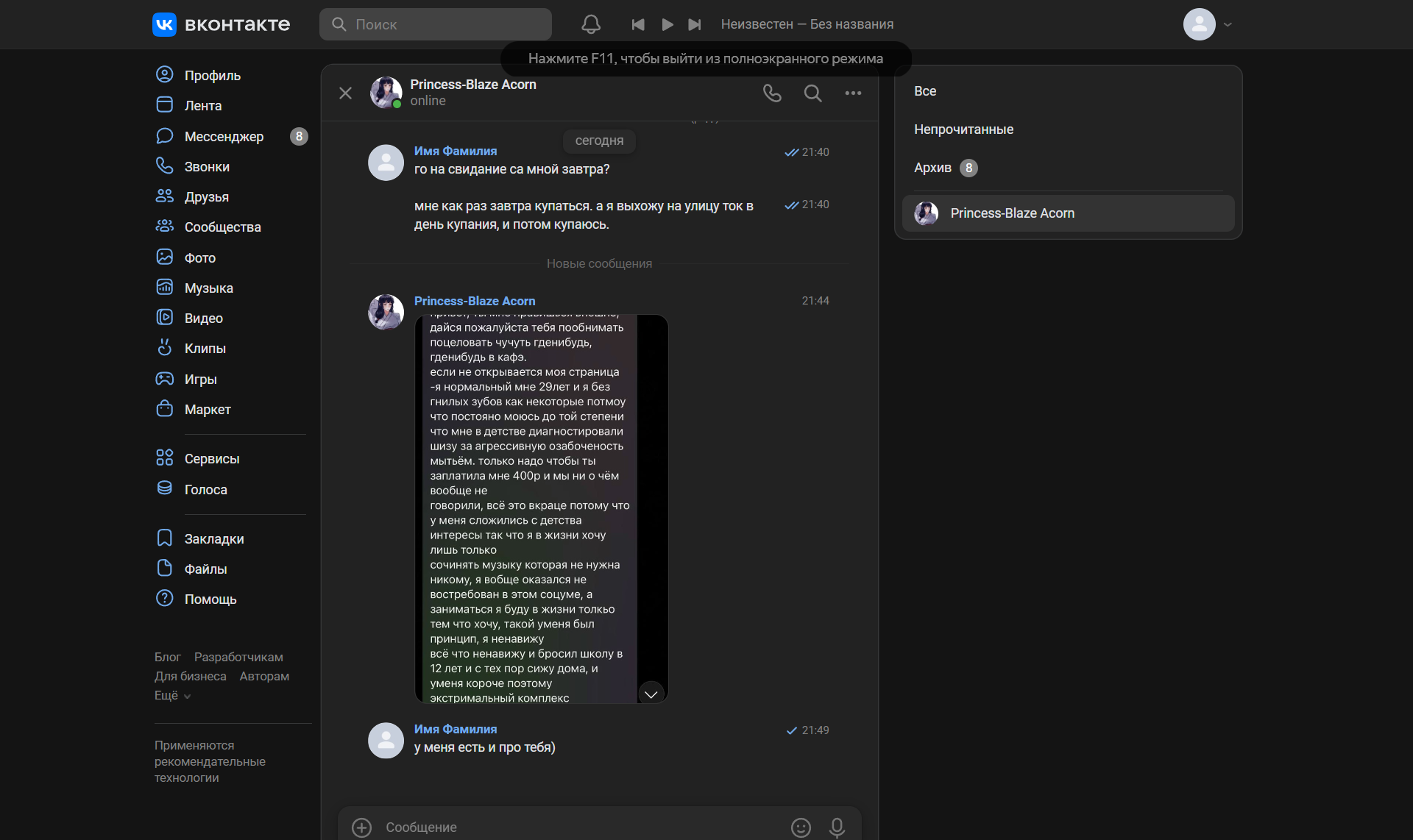Open the three-dots chat options menu

[853, 93]
